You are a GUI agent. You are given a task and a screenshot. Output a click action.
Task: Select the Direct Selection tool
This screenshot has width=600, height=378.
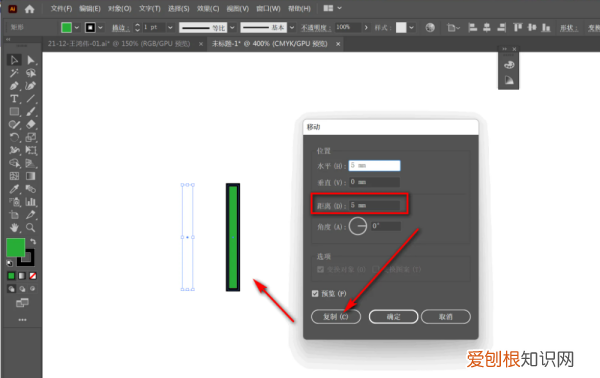point(31,60)
